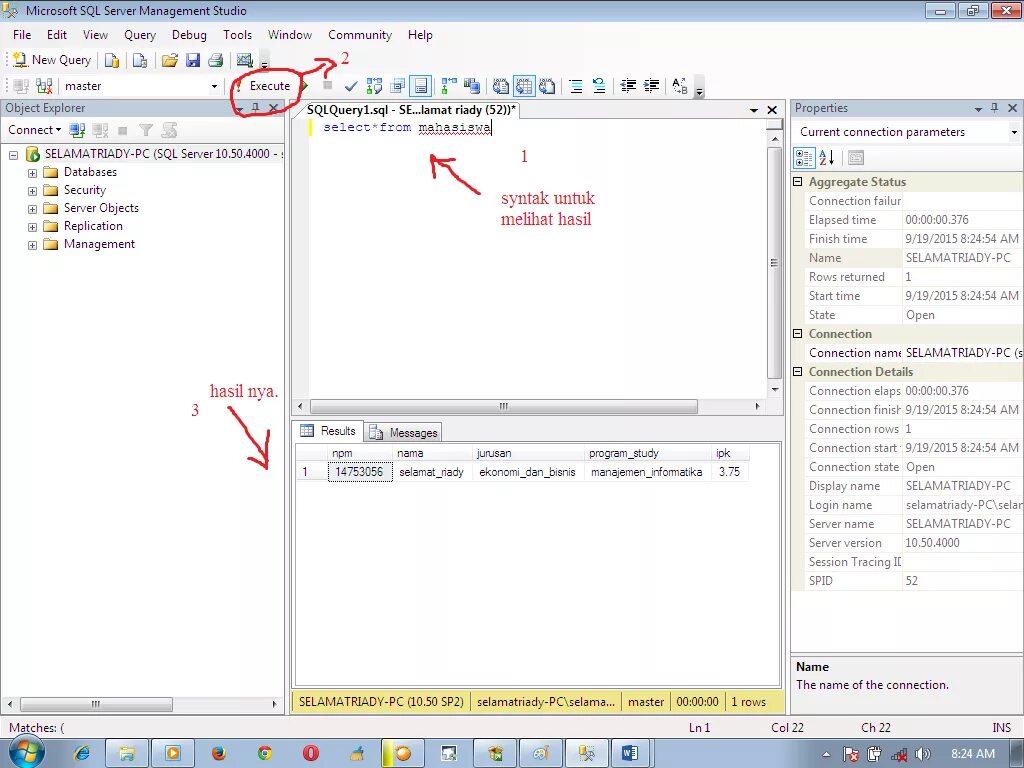Toggle IntelliSense Enabled in the toolbar
Viewport: 1024px width, 768px height.
(421, 86)
